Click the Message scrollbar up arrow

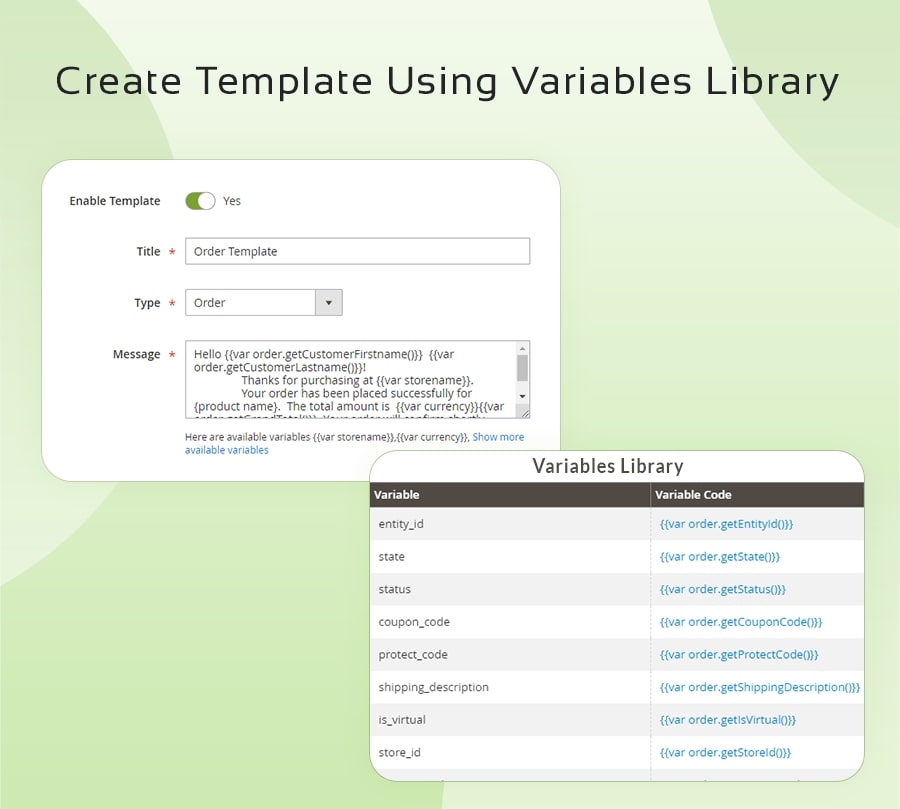click(x=522, y=349)
